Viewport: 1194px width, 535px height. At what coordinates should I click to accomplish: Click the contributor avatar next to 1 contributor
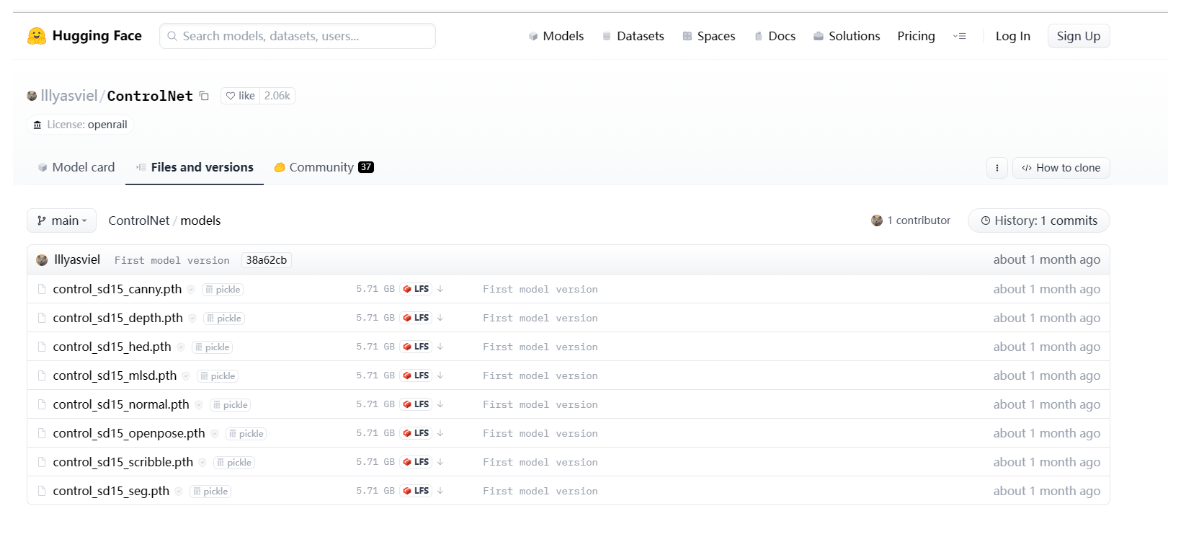[x=877, y=221]
